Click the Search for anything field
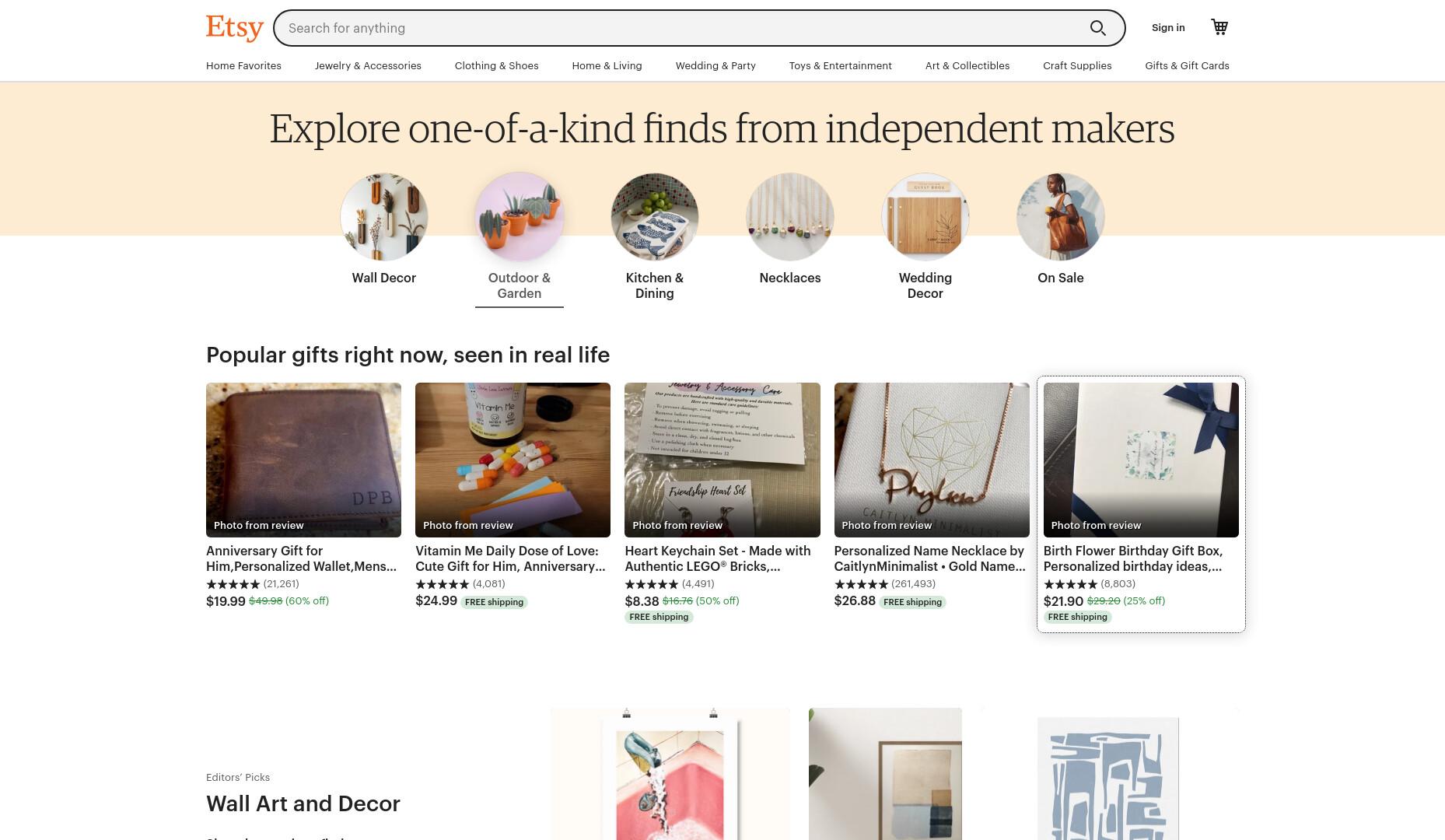 click(x=684, y=28)
